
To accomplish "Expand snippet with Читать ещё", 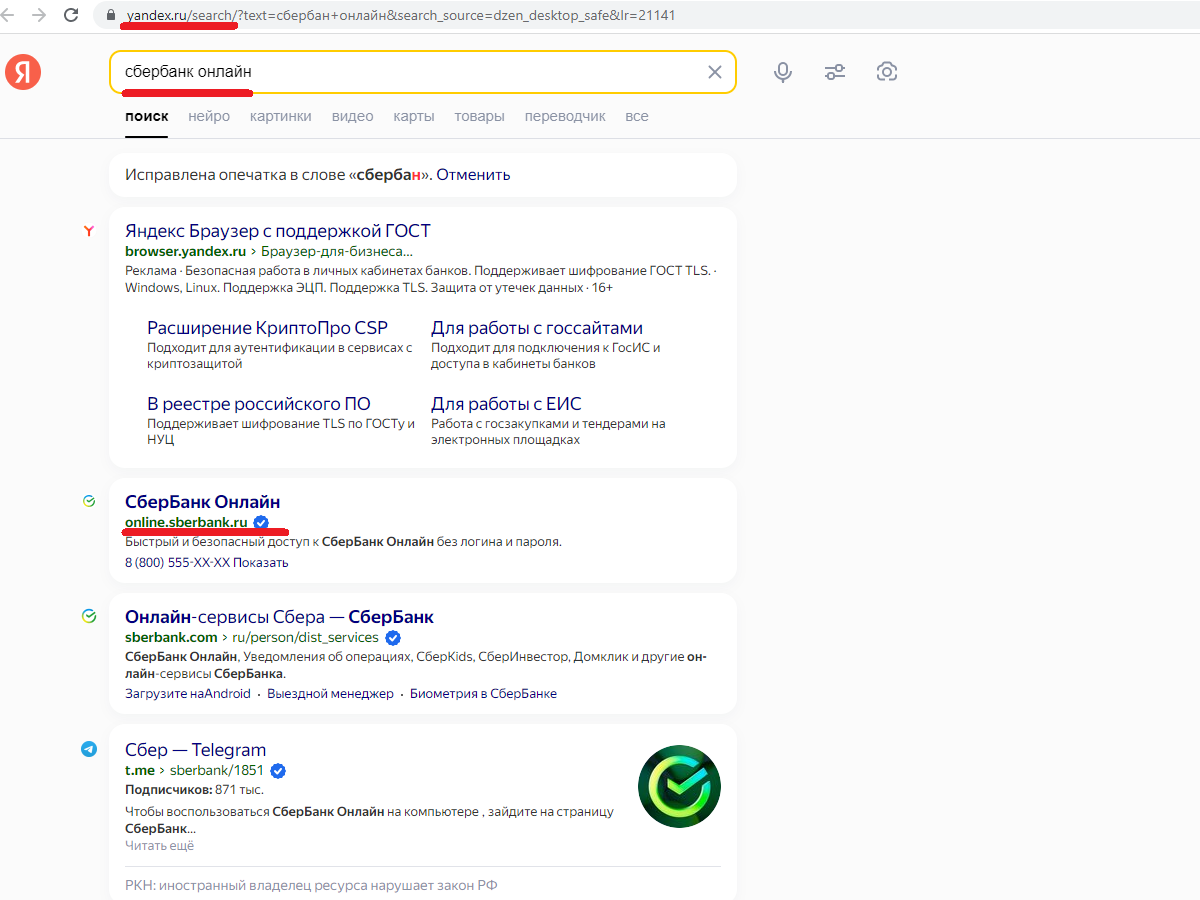I will tap(159, 845).
